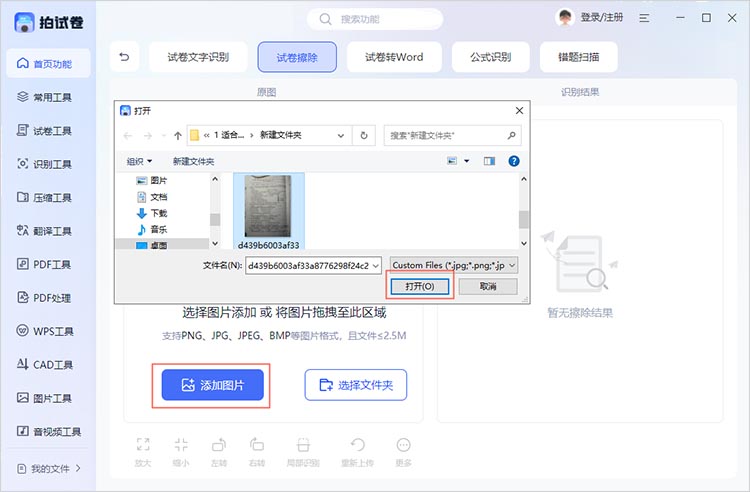Click the address bar breadcrumb 新建文件夹
Screen dimensions: 750x492
tap(281, 135)
